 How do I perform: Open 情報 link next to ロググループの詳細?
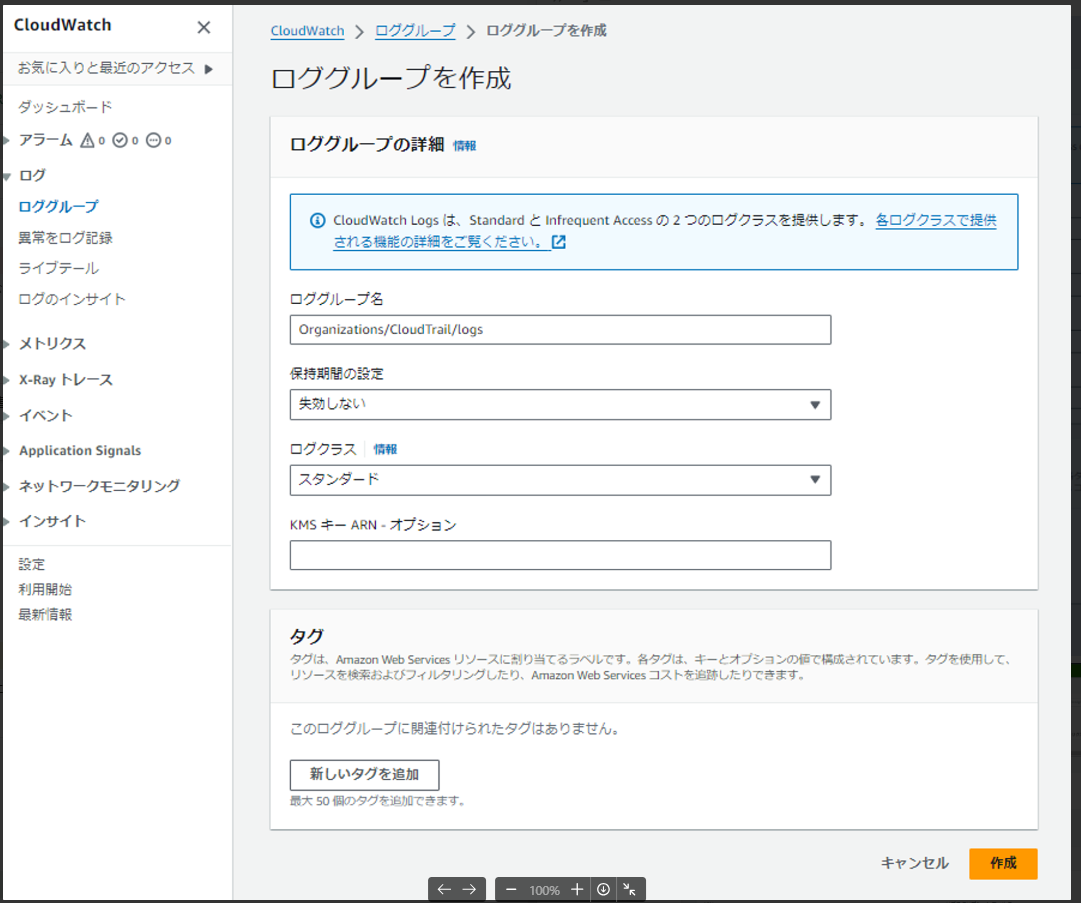465,145
